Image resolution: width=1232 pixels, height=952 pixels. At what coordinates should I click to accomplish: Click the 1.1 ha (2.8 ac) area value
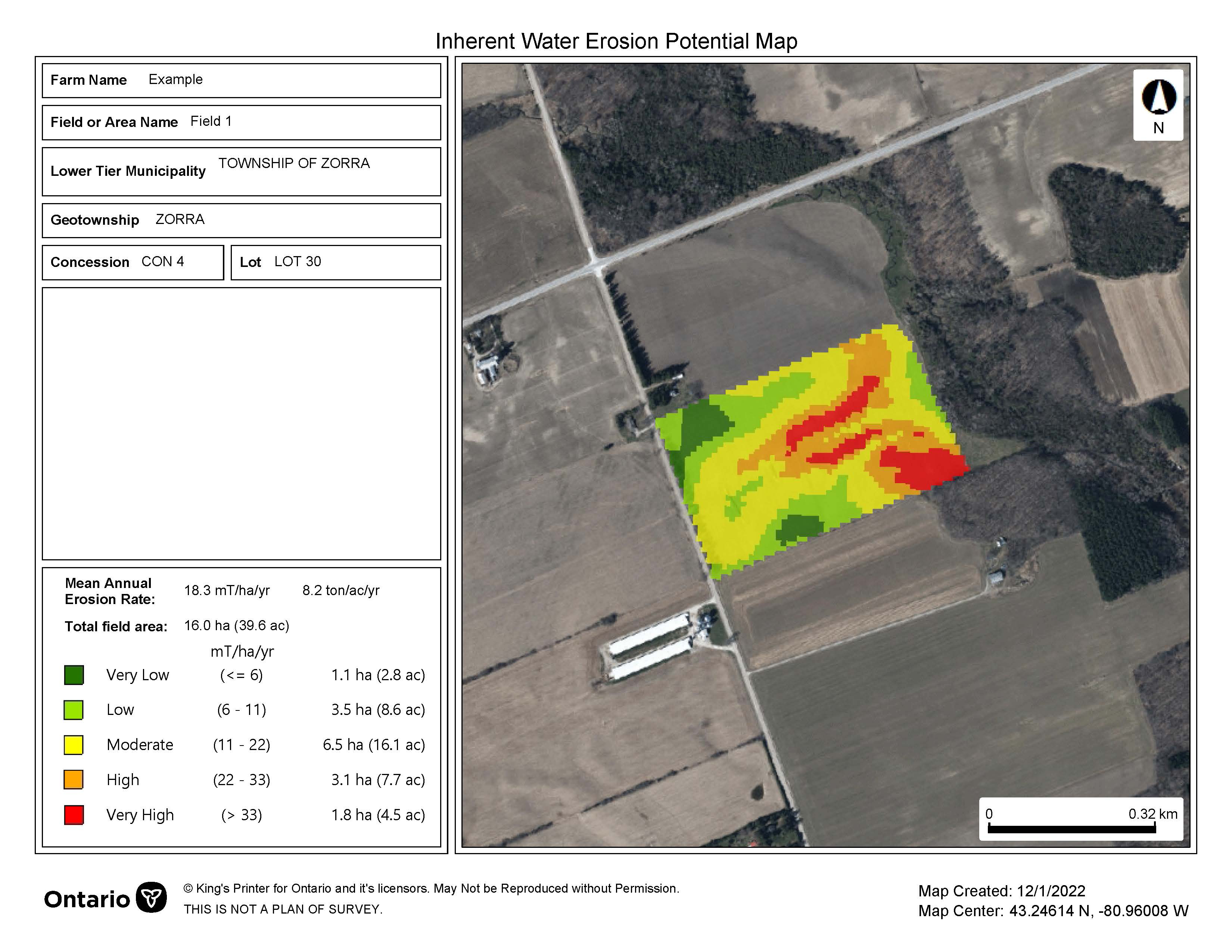pos(378,675)
